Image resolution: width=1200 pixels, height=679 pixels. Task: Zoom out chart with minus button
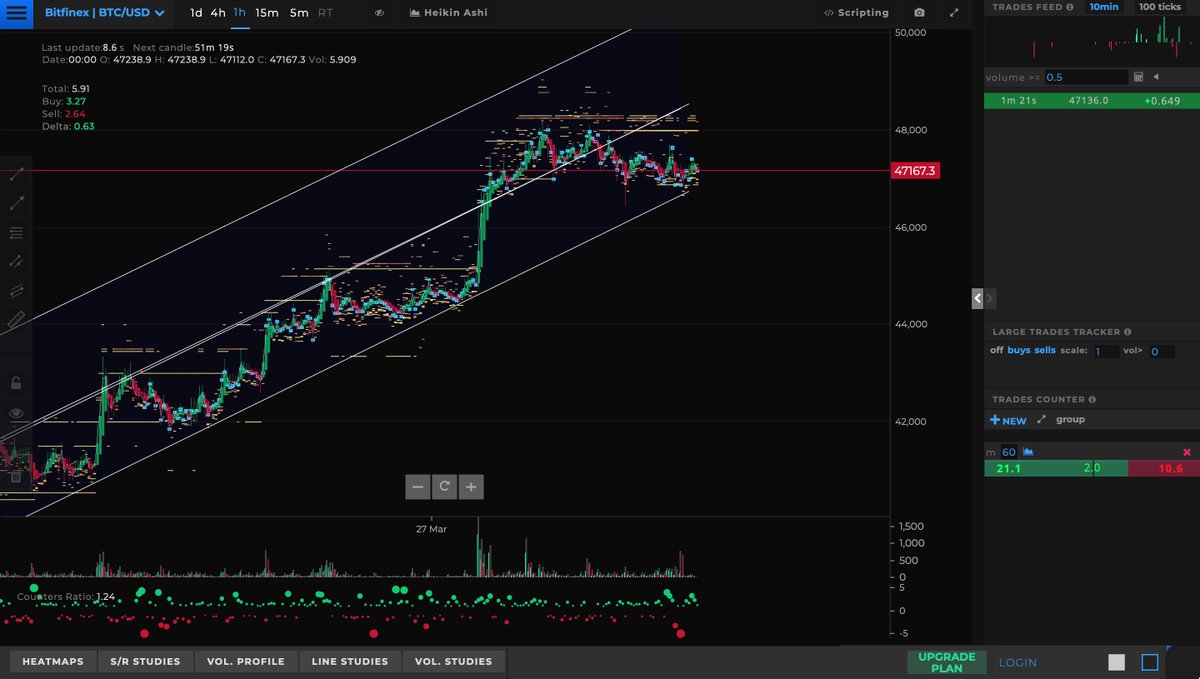(418, 487)
